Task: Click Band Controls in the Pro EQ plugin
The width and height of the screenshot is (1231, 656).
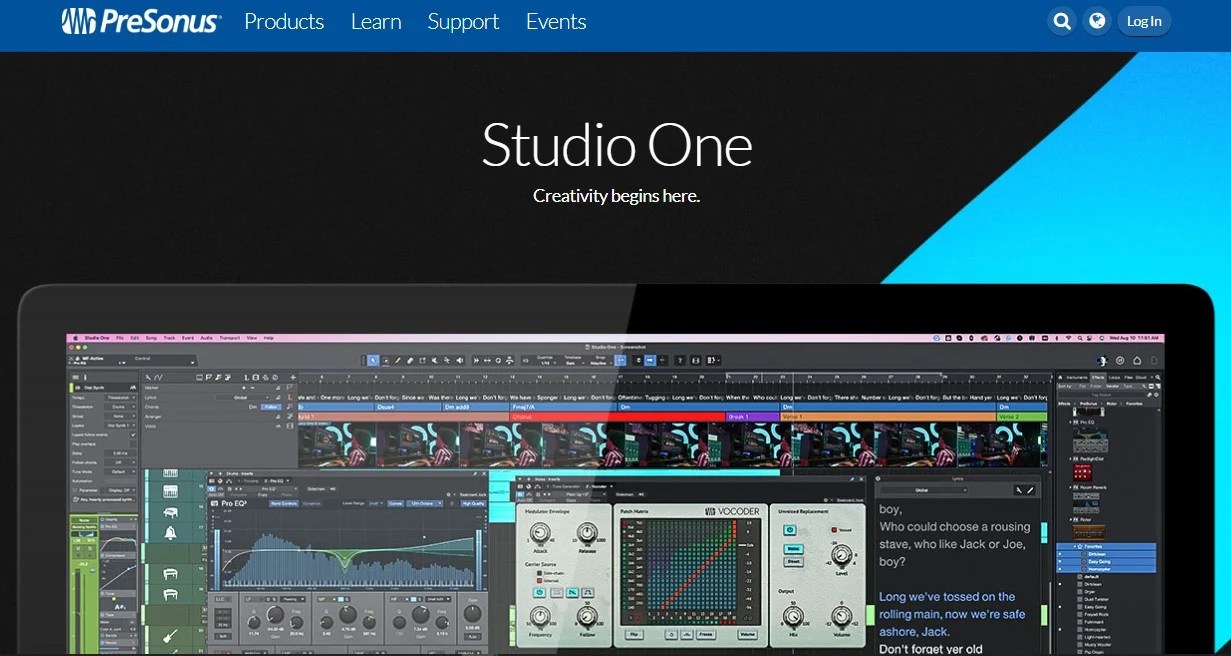Action: (283, 504)
